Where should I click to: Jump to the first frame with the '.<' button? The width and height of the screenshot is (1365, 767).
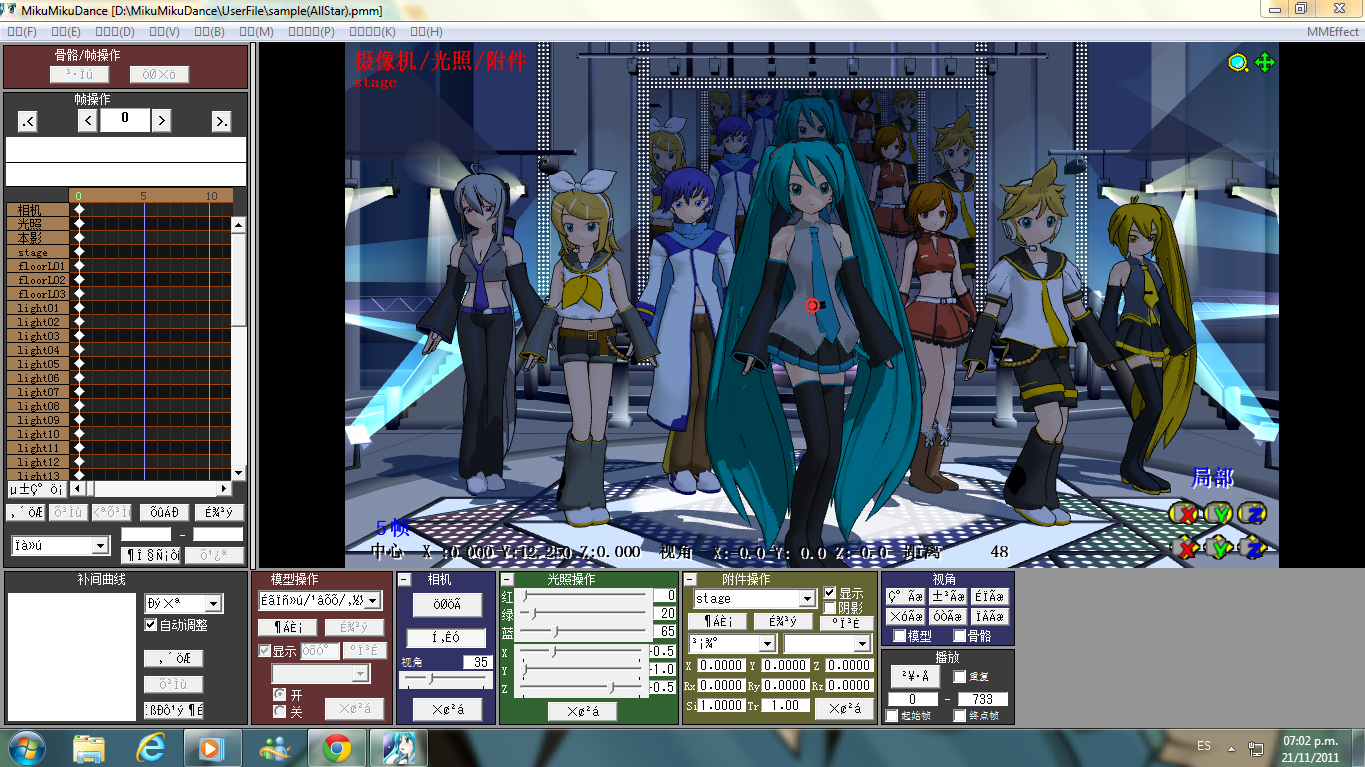pyautogui.click(x=27, y=121)
